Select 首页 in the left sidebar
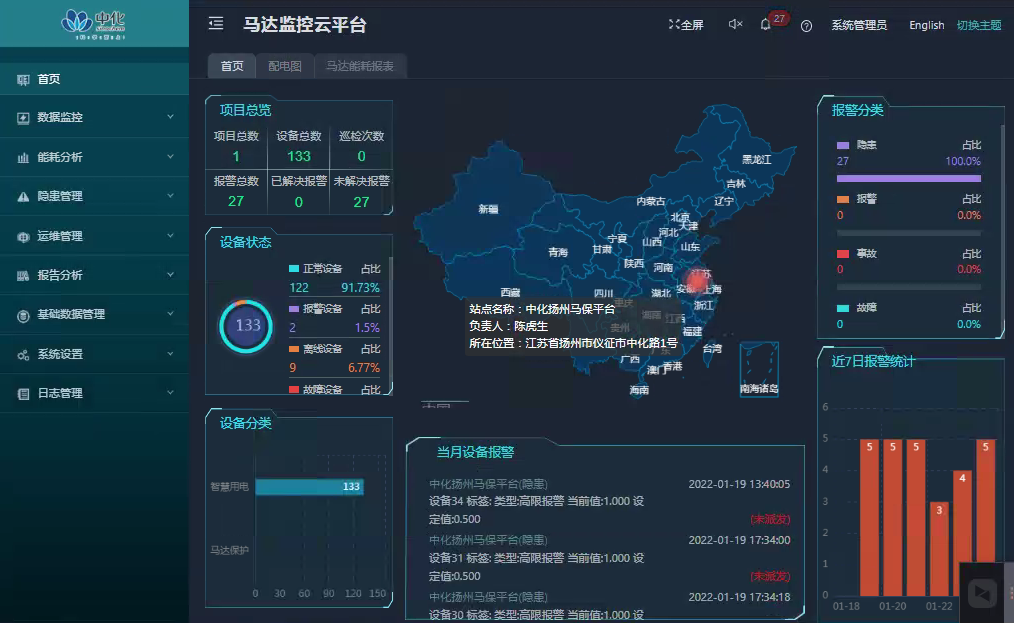Viewport: 1014px width, 623px height. pos(48,79)
